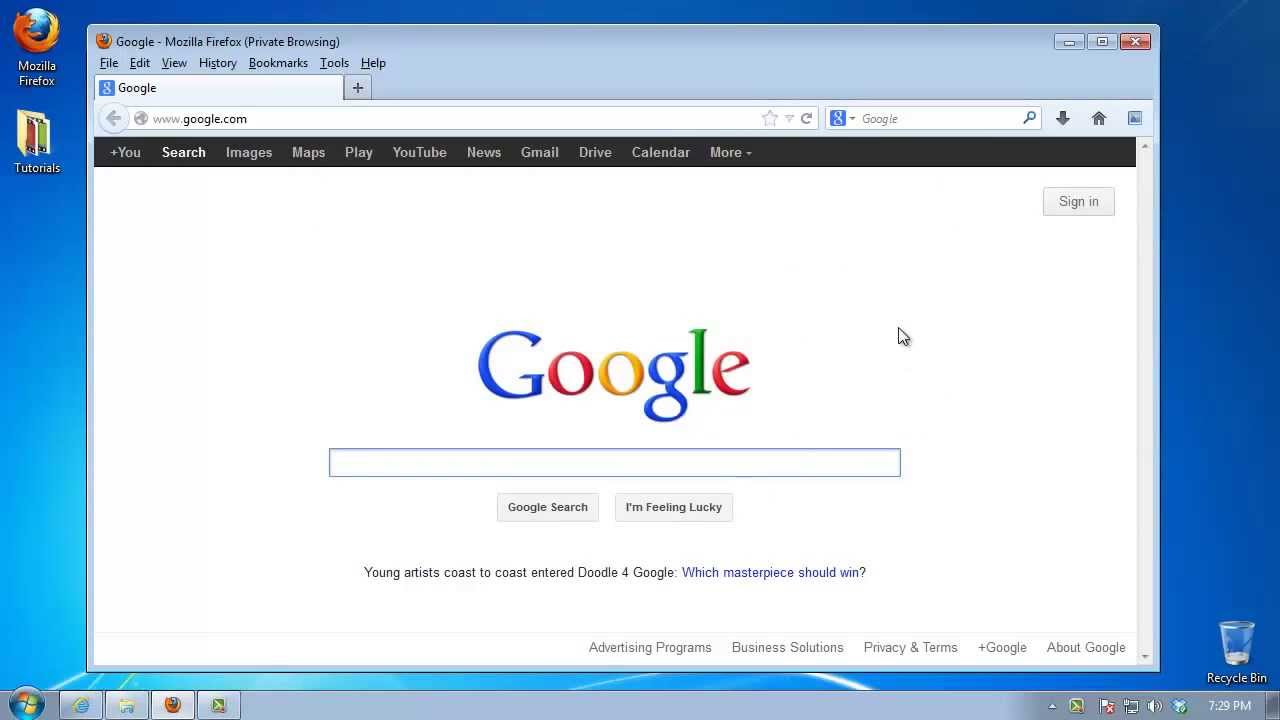Click the back arrow navigation button
The height and width of the screenshot is (720, 1280).
coord(113,118)
